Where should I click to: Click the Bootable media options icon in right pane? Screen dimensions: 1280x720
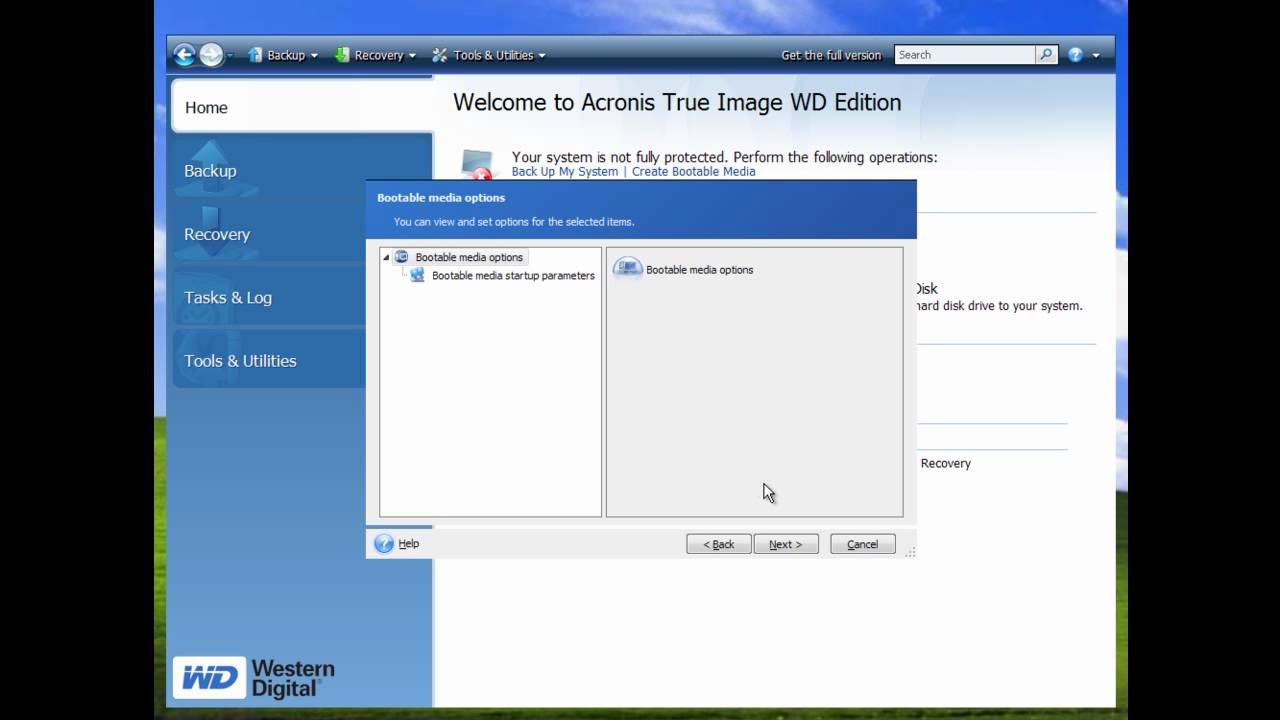[627, 268]
